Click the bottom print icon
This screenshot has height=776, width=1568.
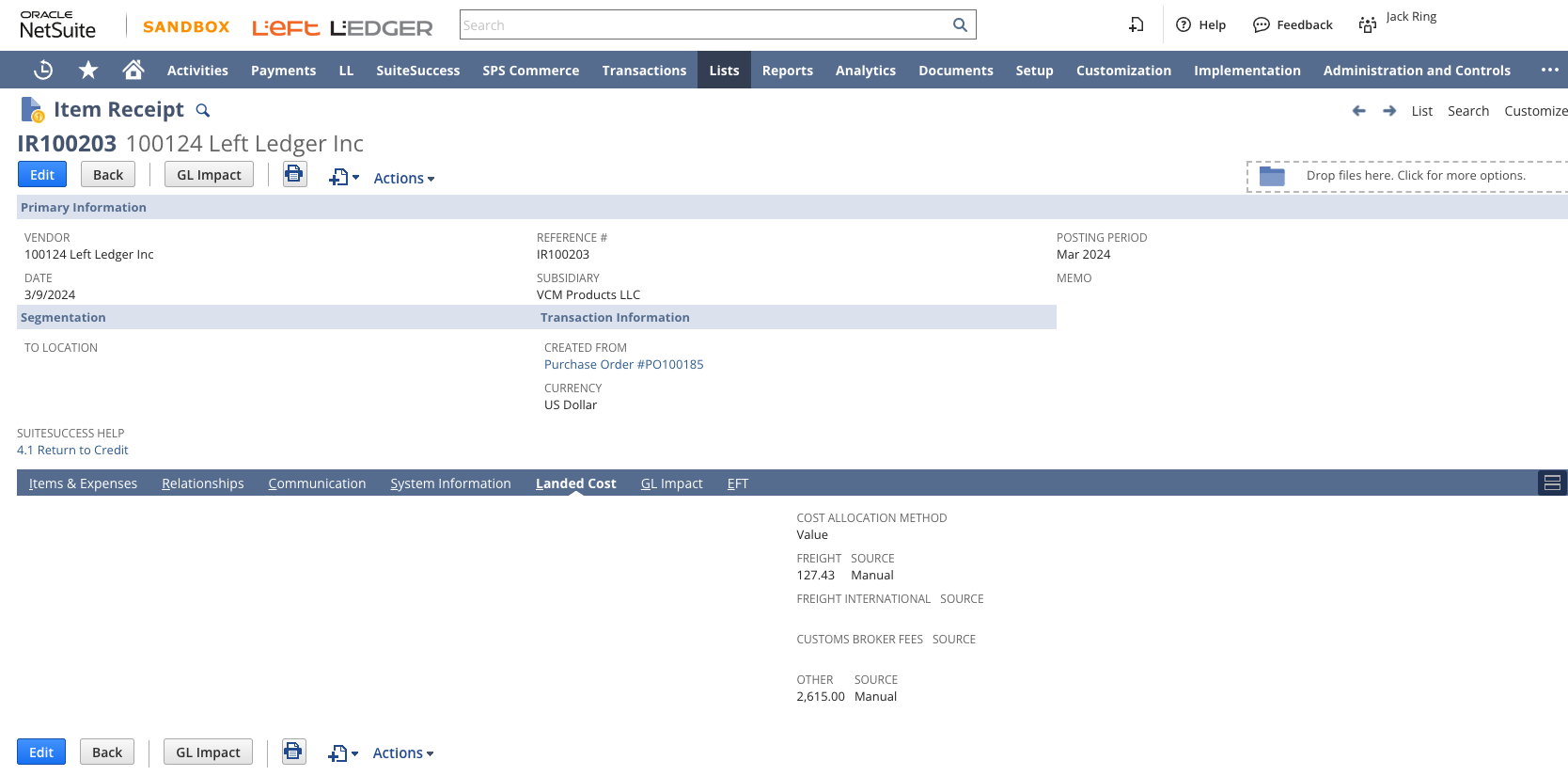pos(294,752)
